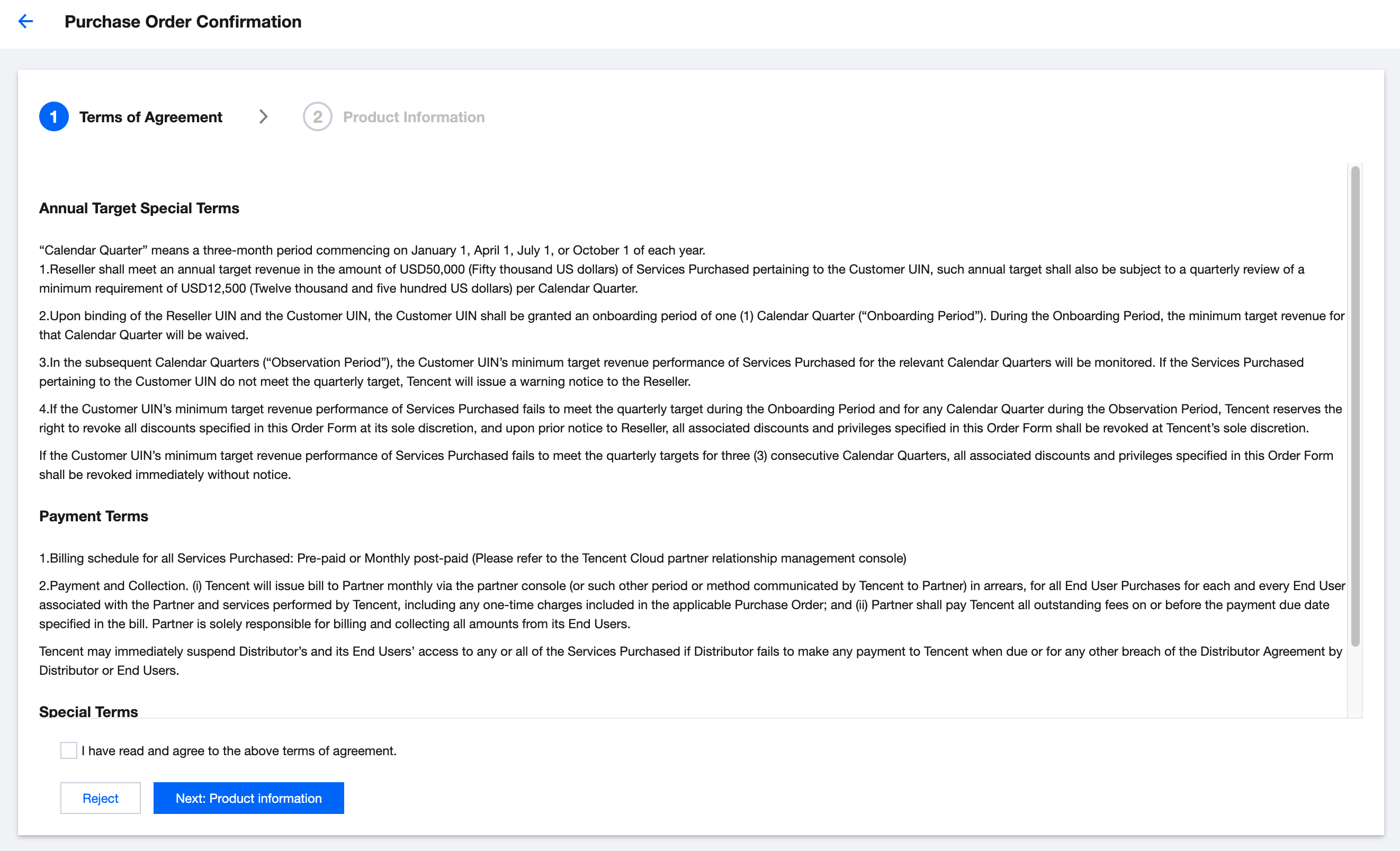Select the Terms of Agreement step
Image resolution: width=1400 pixels, height=851 pixels.
coord(150,117)
